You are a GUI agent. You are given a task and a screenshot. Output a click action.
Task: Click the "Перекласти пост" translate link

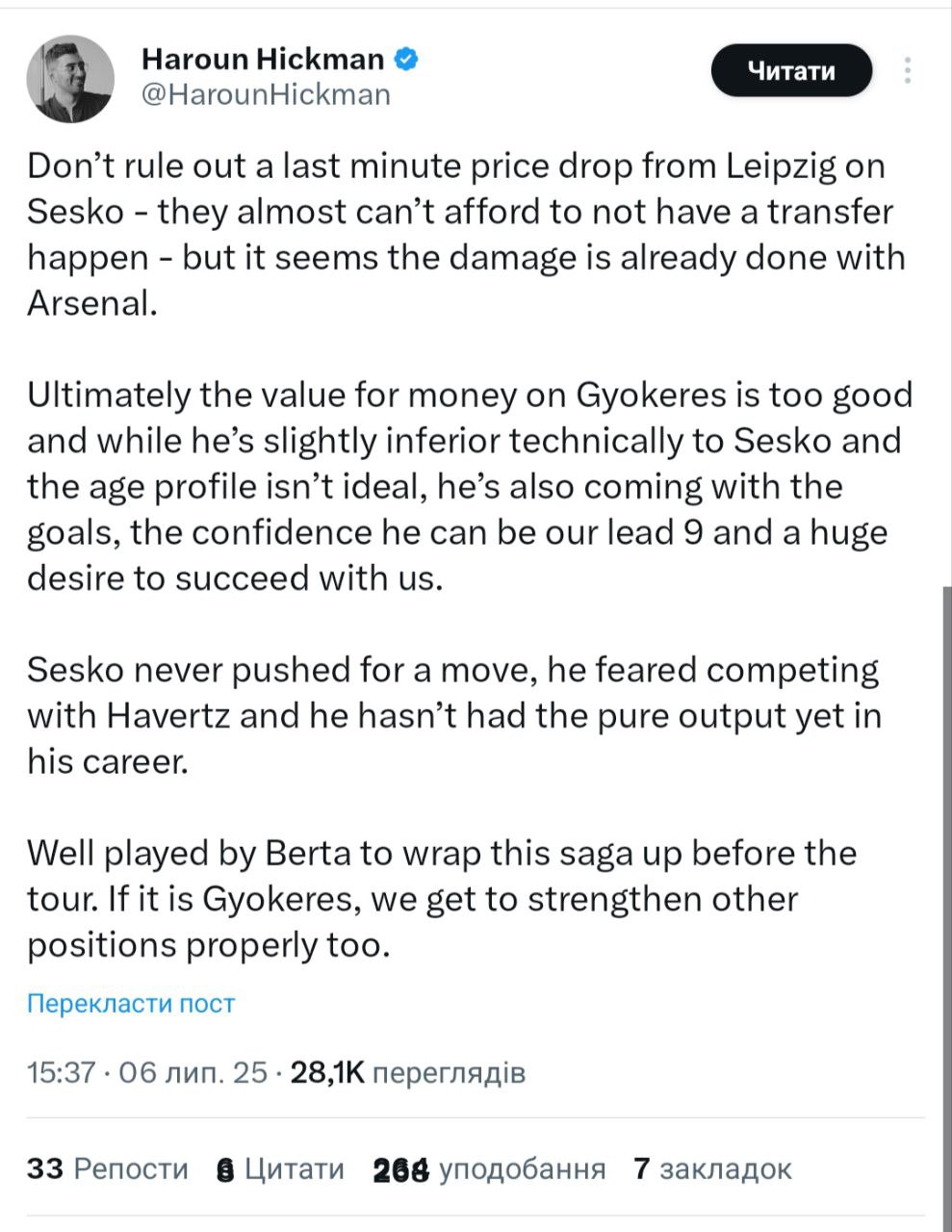[131, 1004]
